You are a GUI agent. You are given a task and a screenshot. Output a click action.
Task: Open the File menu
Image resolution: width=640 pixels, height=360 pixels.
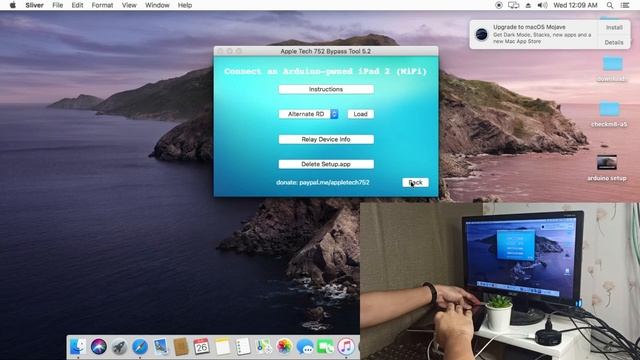click(58, 5)
